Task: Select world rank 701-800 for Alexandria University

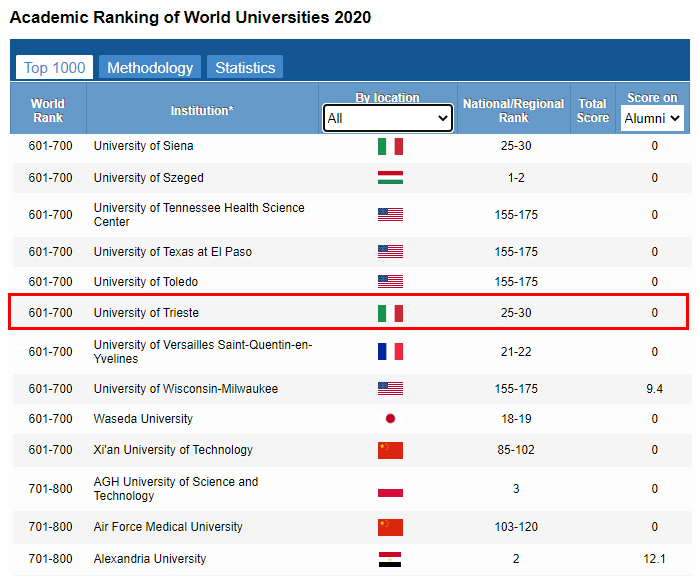Action: [x=50, y=559]
